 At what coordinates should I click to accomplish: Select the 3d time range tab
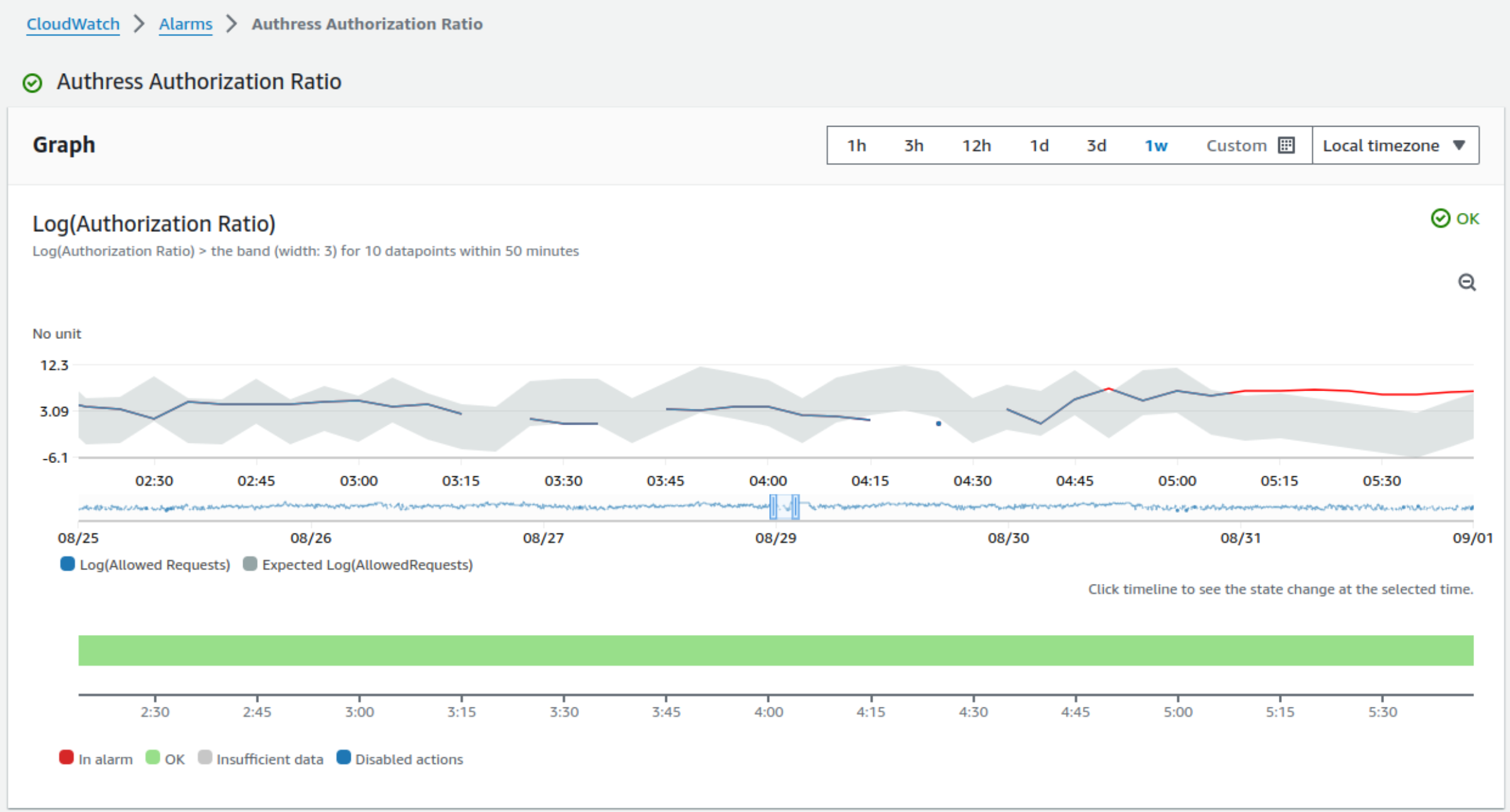(x=1096, y=145)
